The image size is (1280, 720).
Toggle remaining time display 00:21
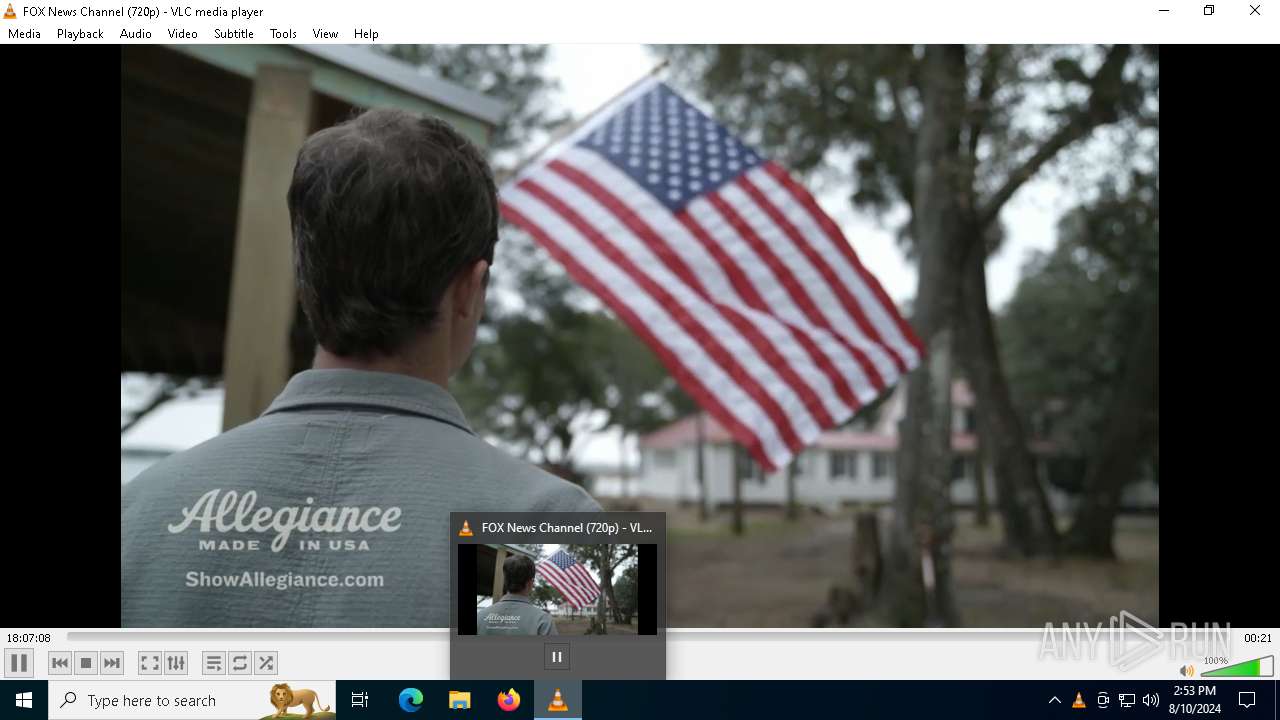(1258, 638)
